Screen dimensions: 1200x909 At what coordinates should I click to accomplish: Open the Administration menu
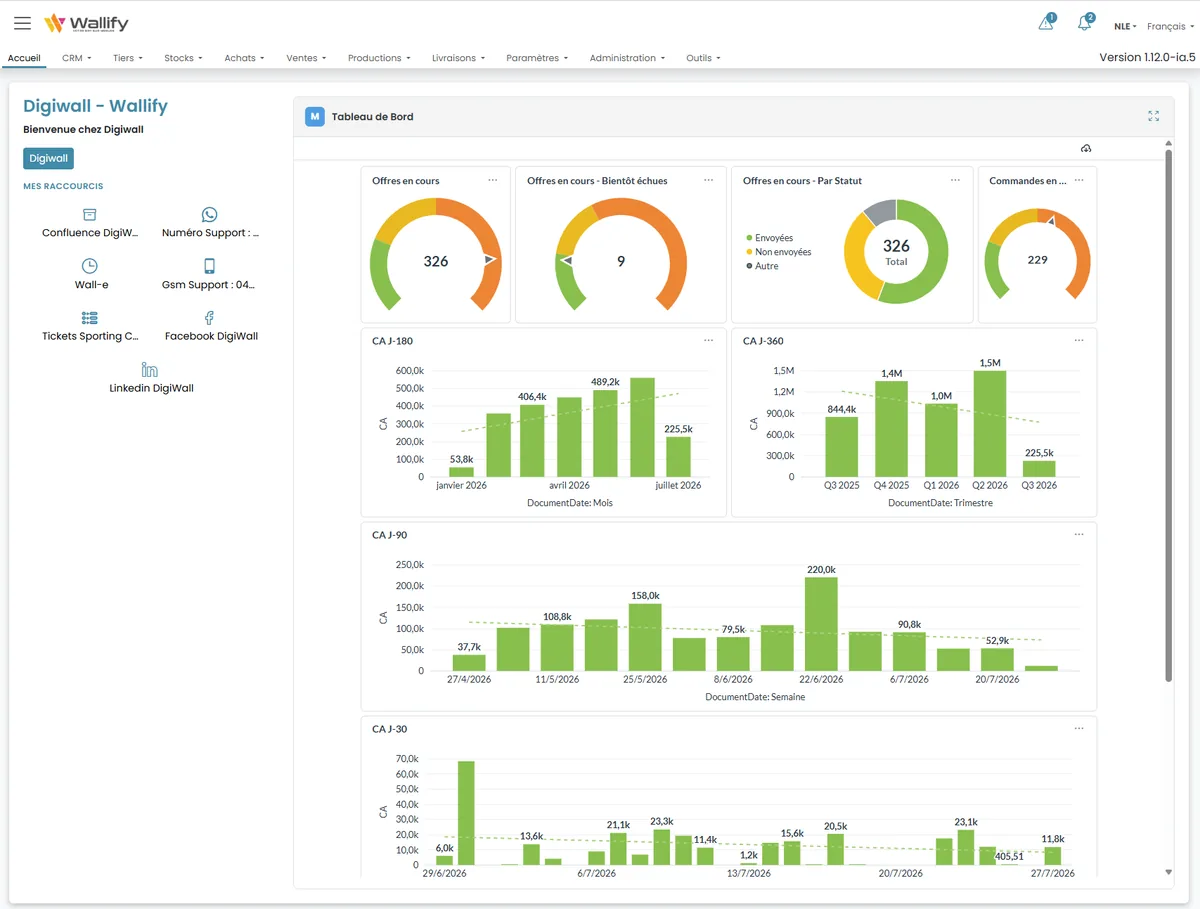(x=627, y=58)
